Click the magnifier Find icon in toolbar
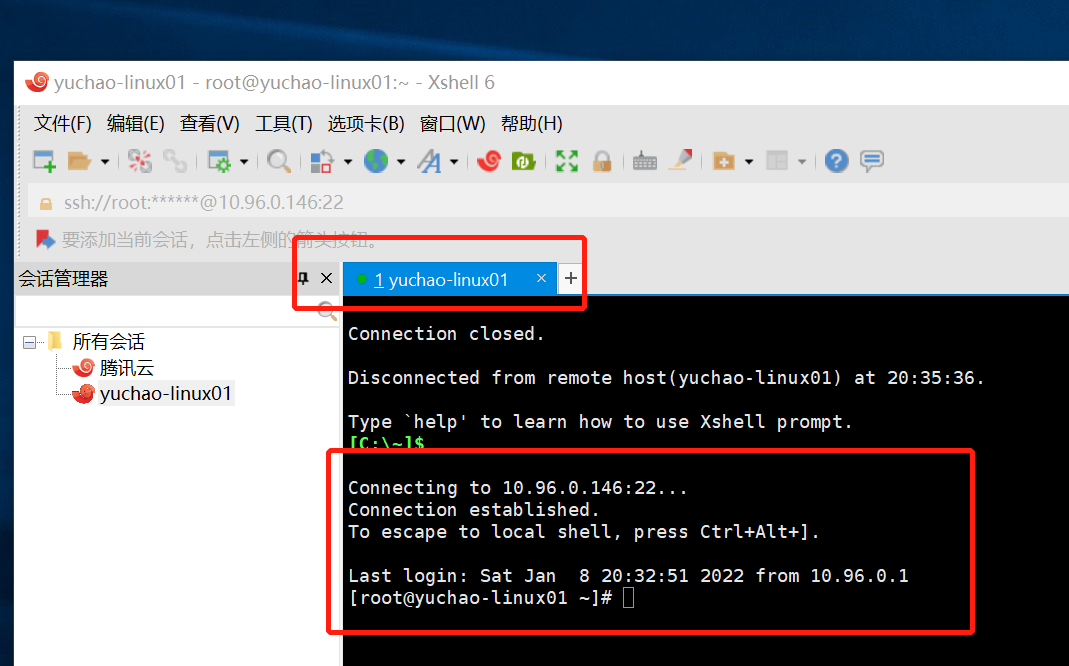 (278, 161)
